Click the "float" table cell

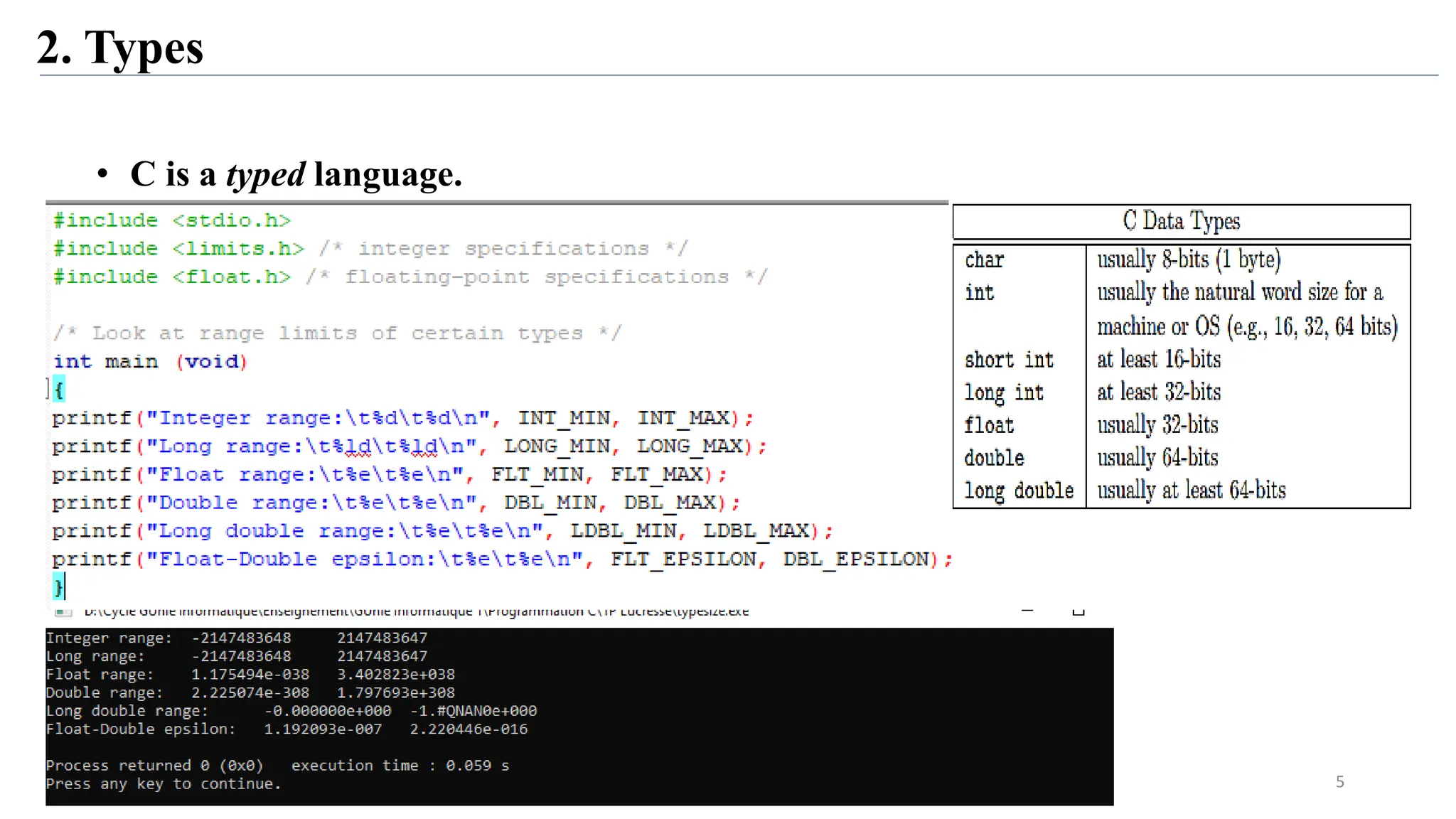[990, 425]
